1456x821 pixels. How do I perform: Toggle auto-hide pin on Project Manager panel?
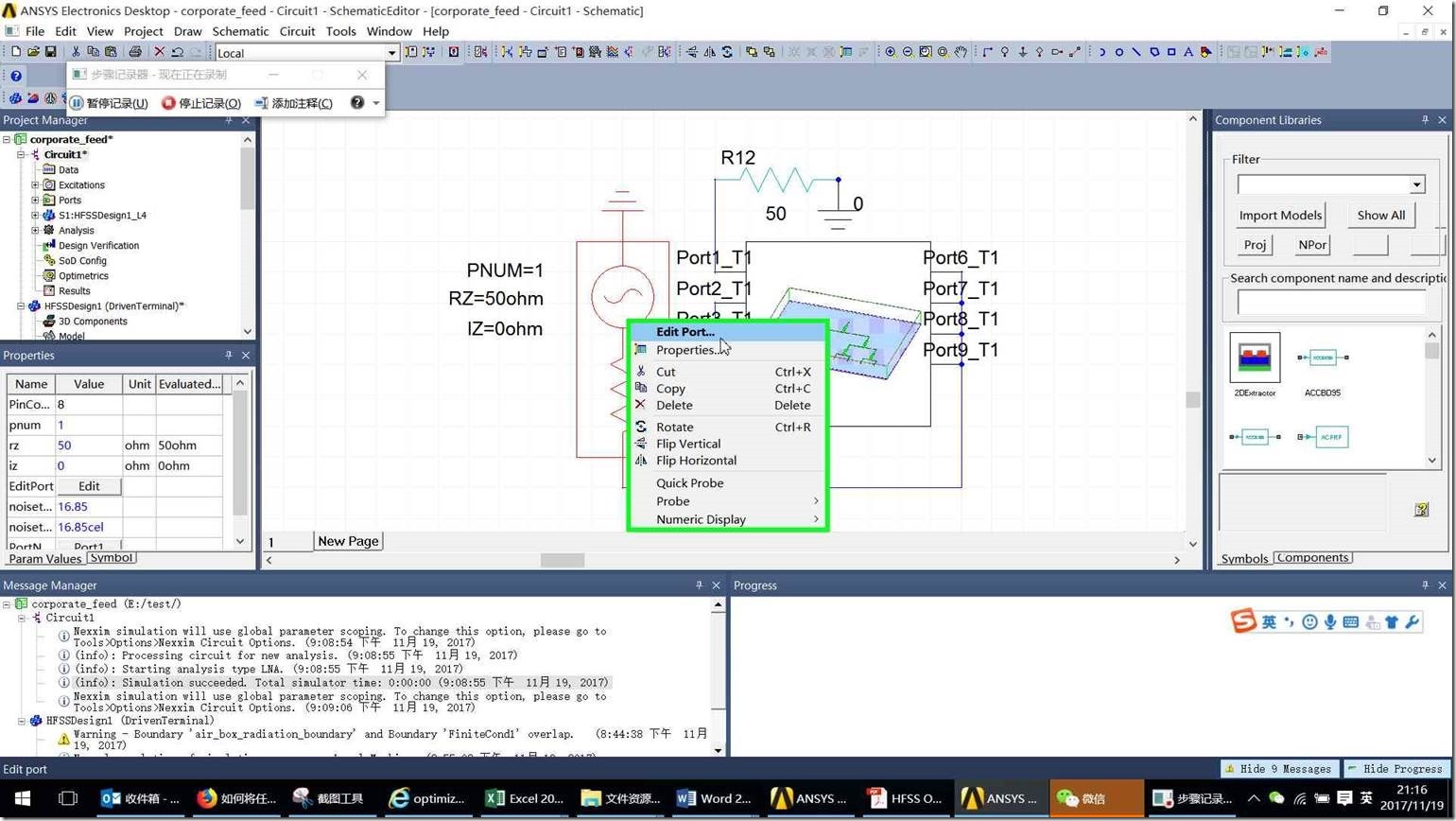(228, 120)
